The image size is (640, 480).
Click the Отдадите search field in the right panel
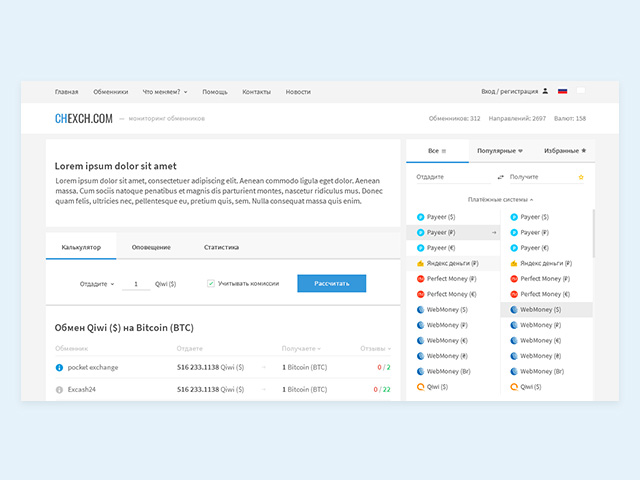point(454,177)
